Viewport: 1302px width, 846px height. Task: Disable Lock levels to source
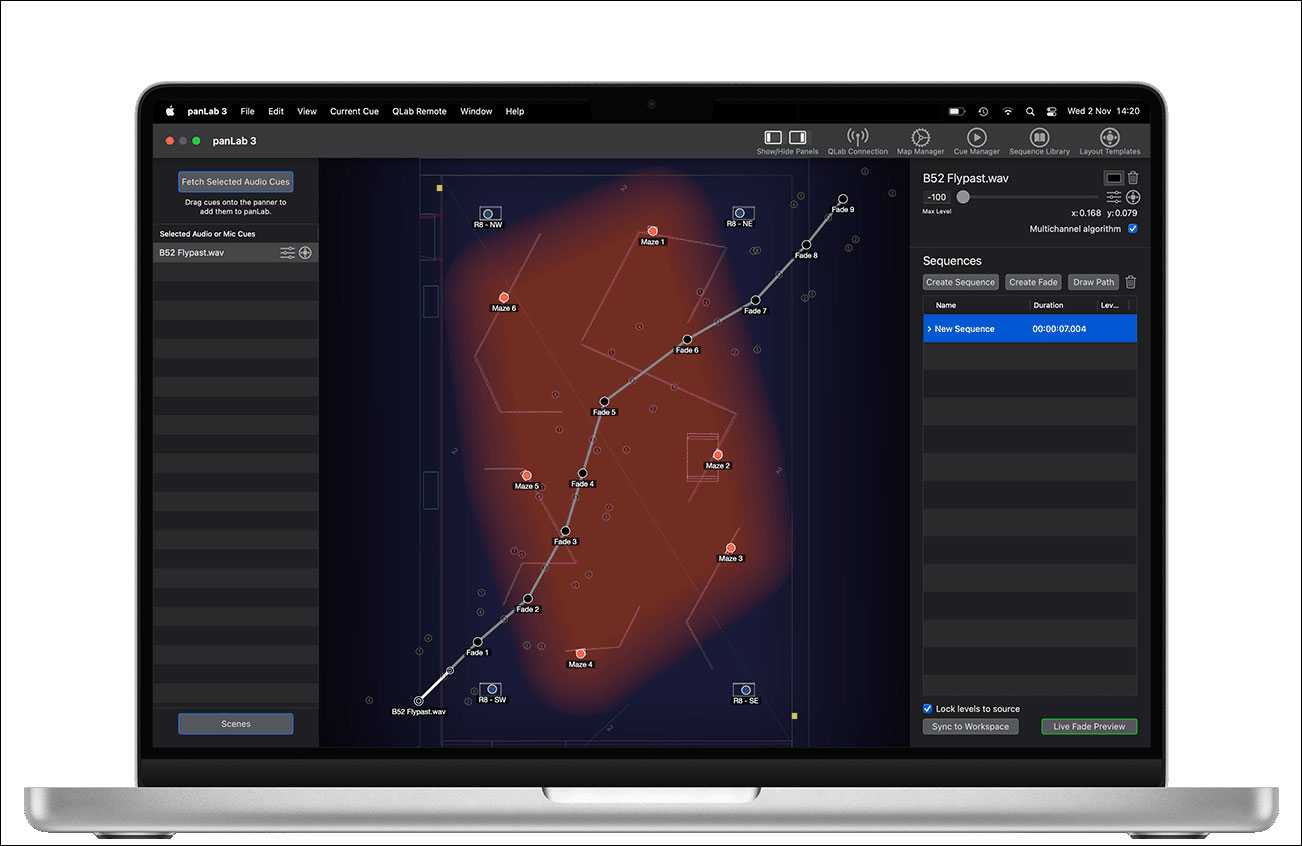point(927,708)
